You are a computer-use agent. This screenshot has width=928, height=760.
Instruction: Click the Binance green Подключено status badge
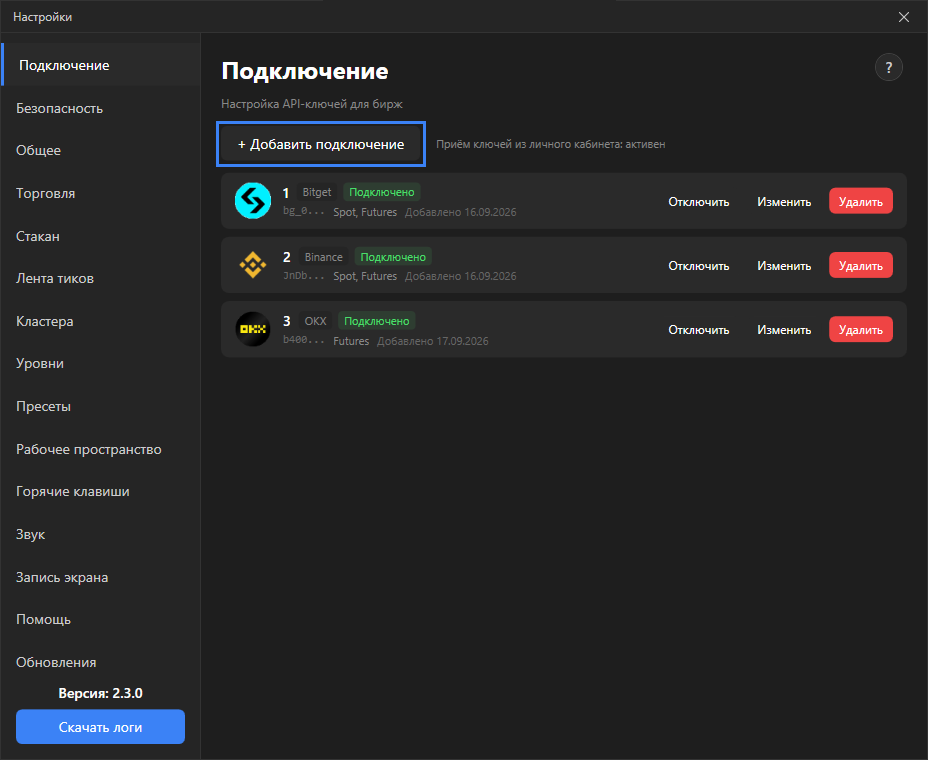393,257
